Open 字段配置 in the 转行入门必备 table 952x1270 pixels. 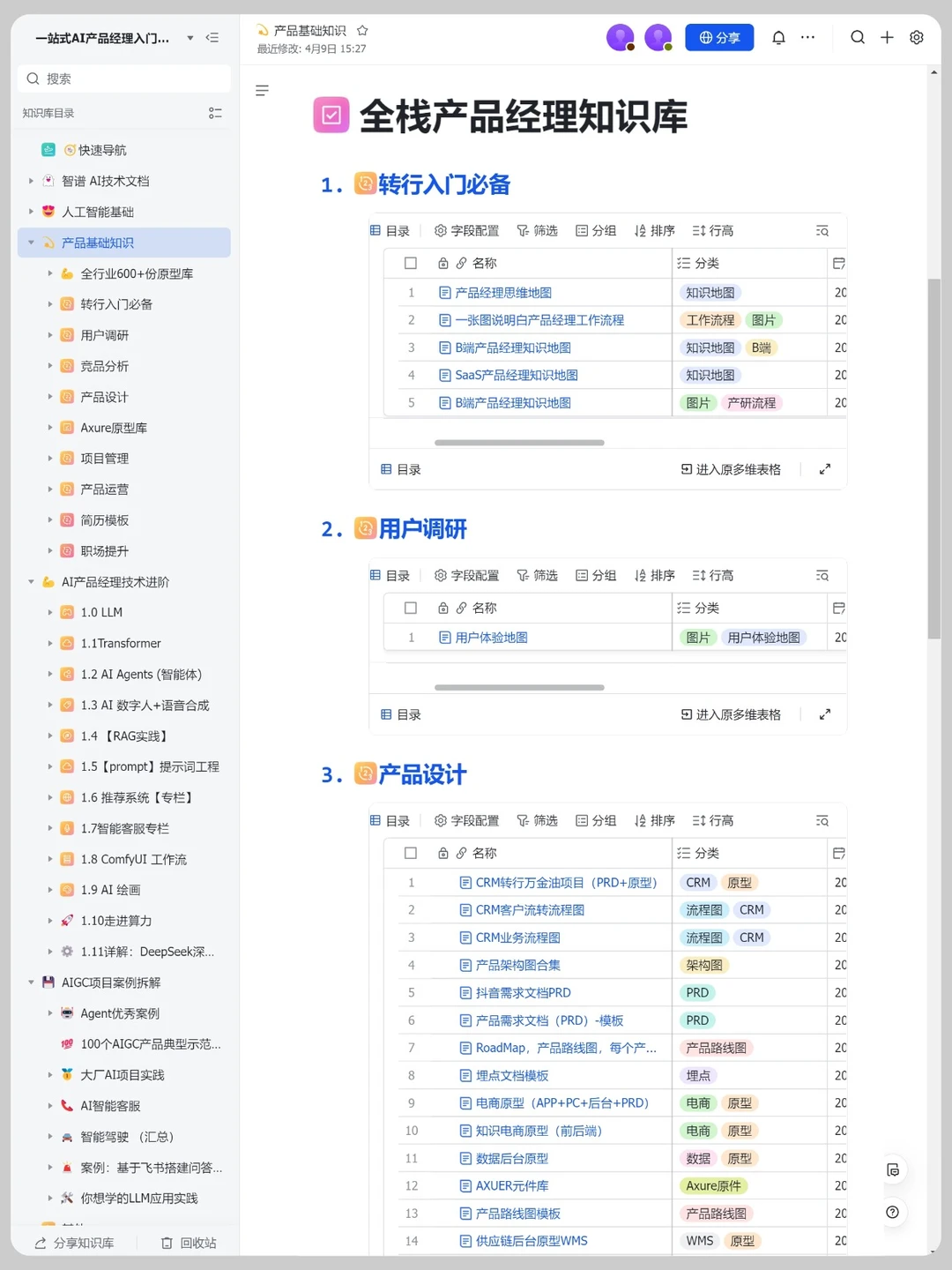pyautogui.click(x=466, y=231)
